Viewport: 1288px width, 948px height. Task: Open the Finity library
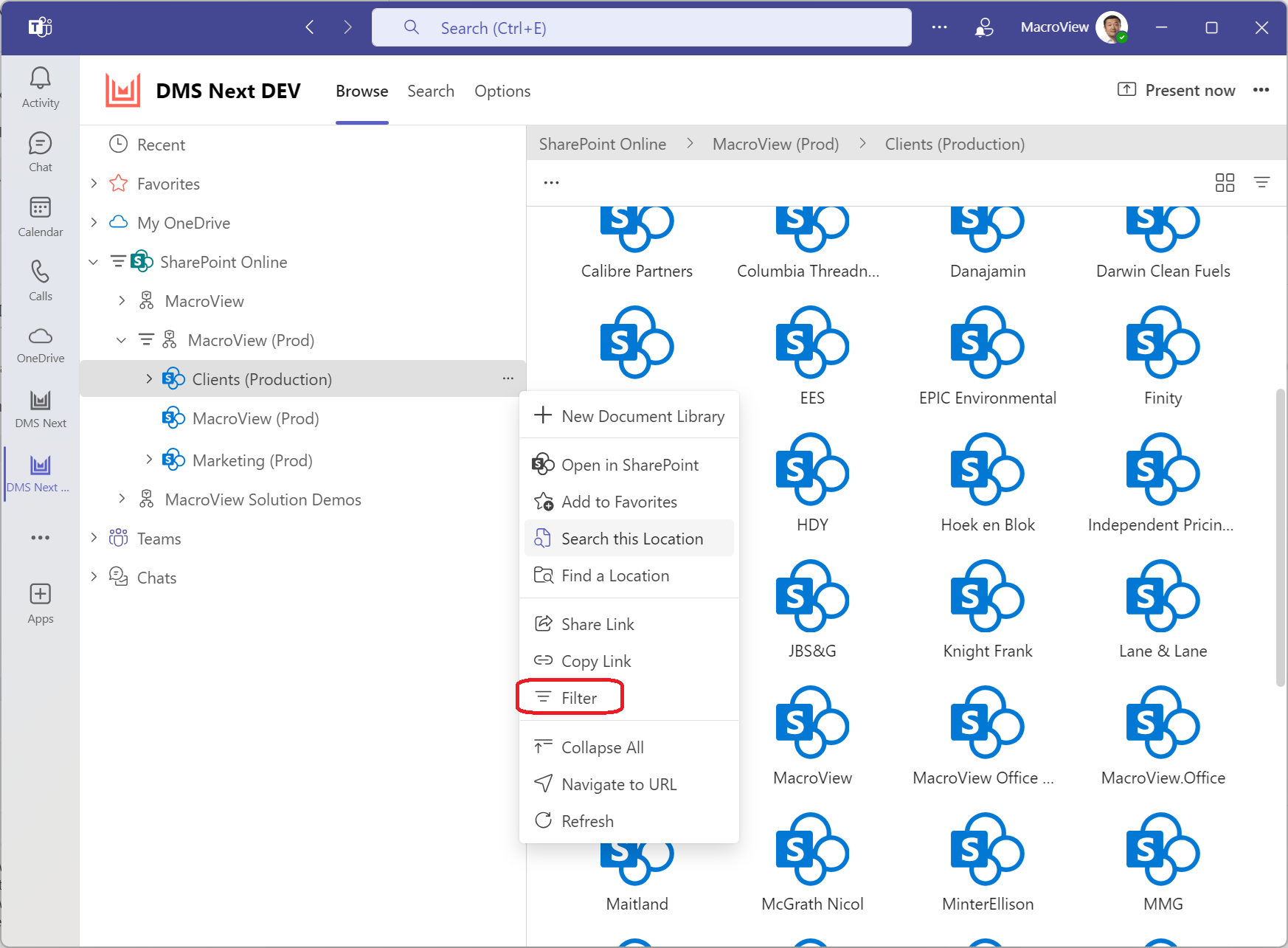point(1163,356)
